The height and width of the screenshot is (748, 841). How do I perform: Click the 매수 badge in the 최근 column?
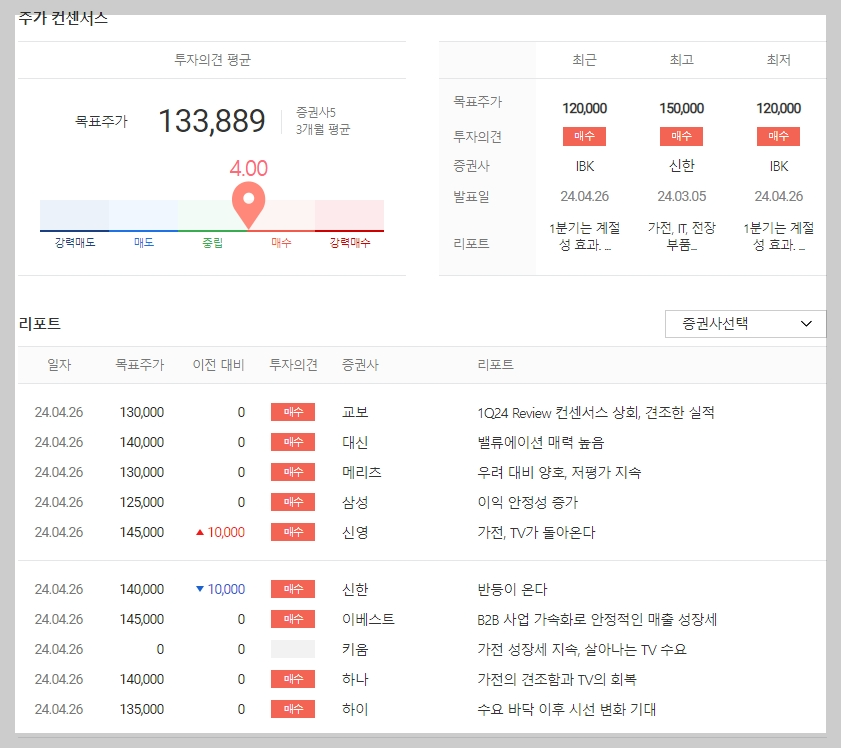point(585,136)
